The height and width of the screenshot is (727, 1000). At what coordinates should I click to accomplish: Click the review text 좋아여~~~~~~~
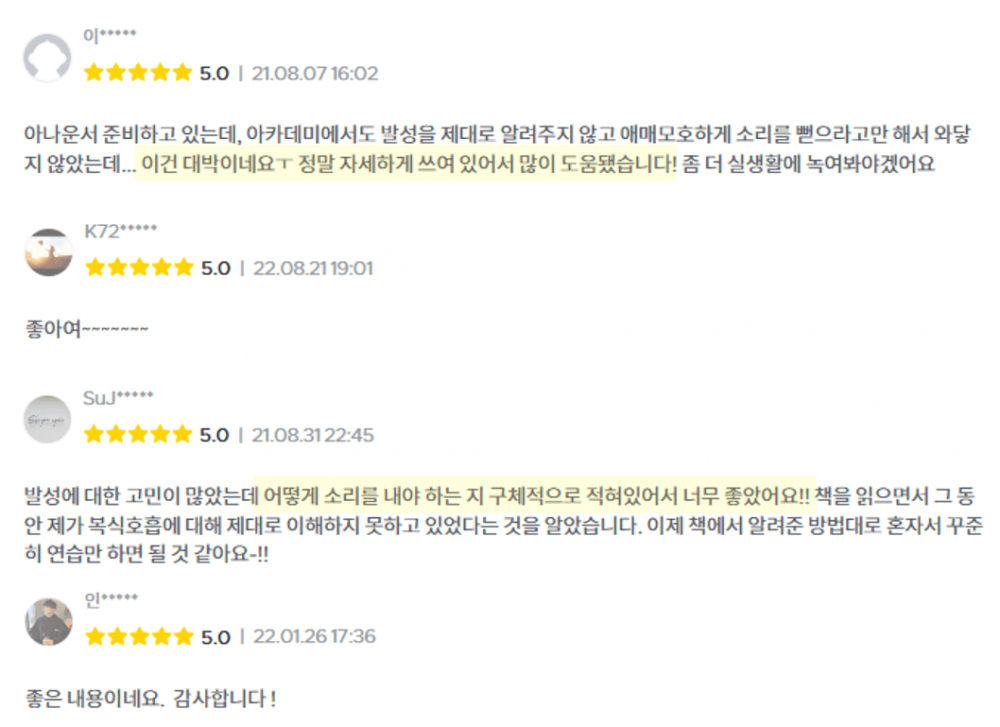point(88,329)
